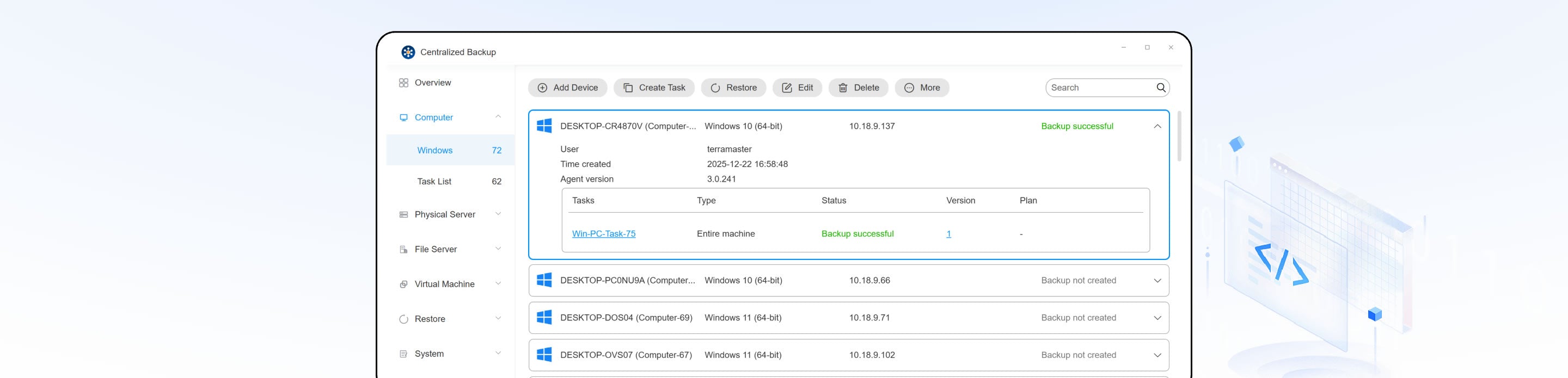Expand the DESKTOP-PC0NU9A device row
Screen dimensions: 1568x378
(x=1157, y=281)
